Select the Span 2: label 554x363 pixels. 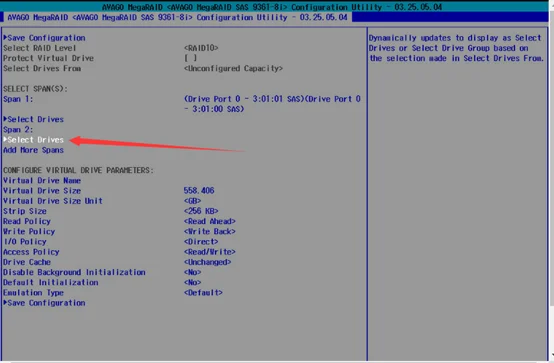pos(18,130)
